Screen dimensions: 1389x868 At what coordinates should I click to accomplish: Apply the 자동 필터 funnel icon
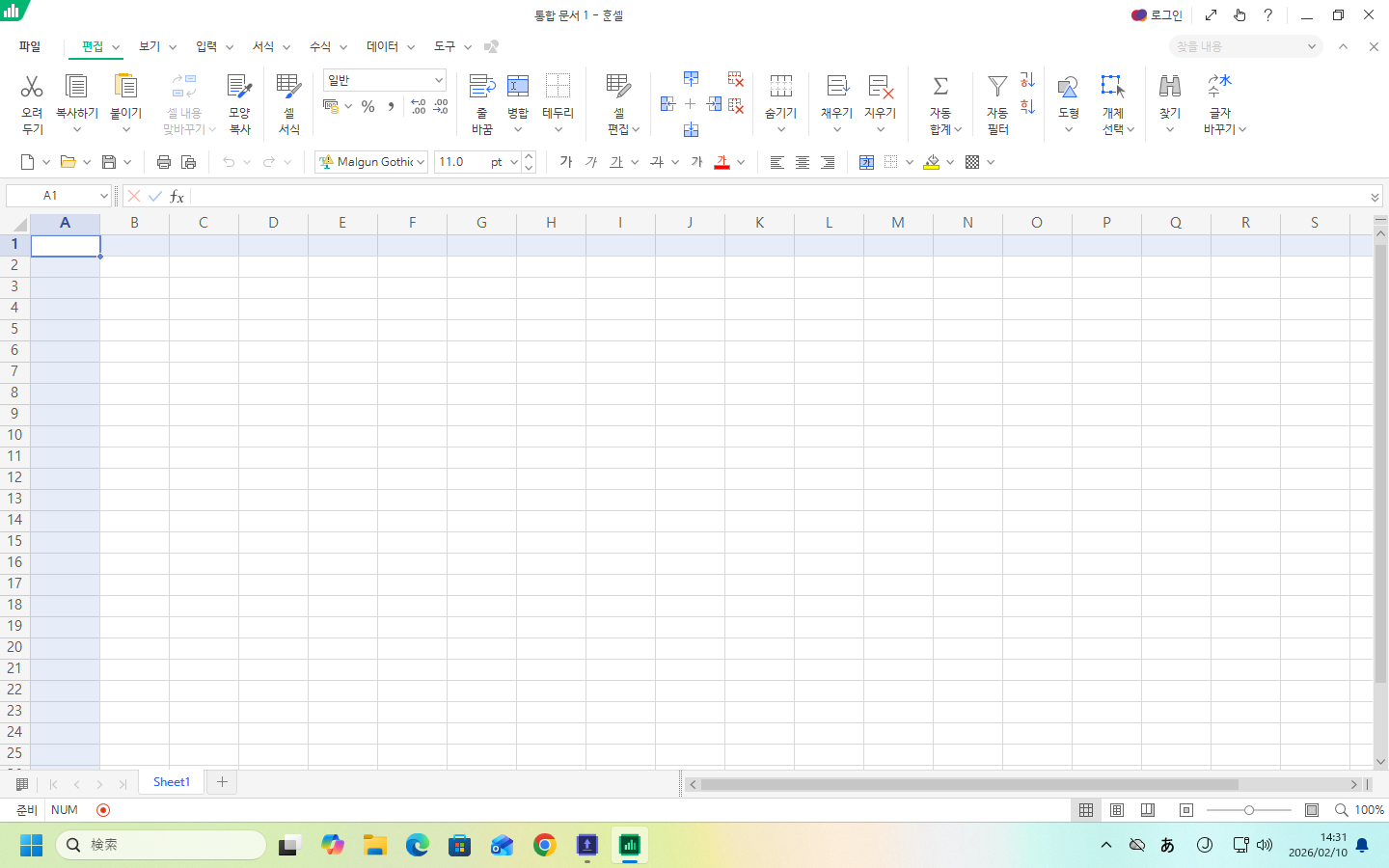coord(997,87)
